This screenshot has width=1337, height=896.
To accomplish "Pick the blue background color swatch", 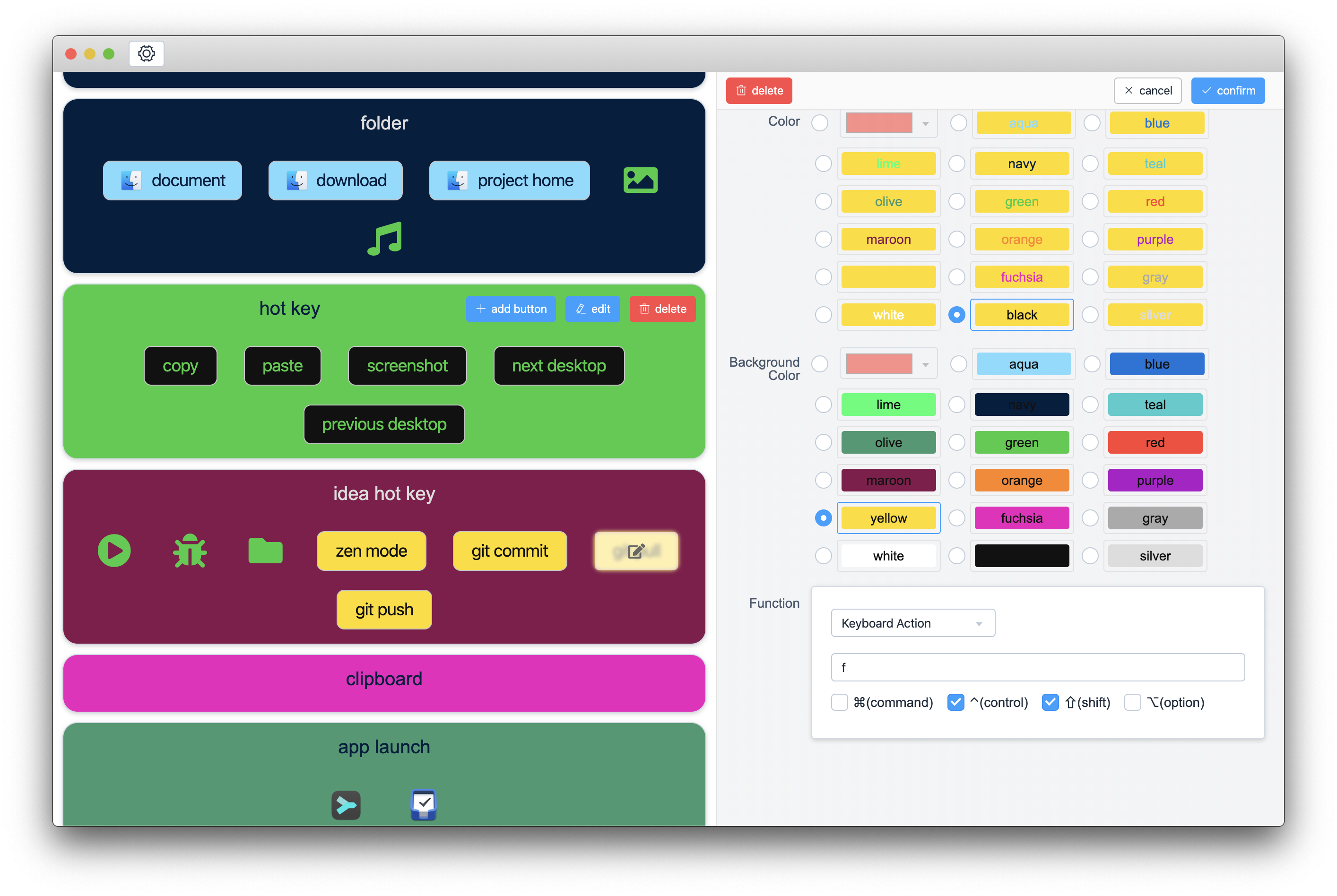I will click(1156, 364).
